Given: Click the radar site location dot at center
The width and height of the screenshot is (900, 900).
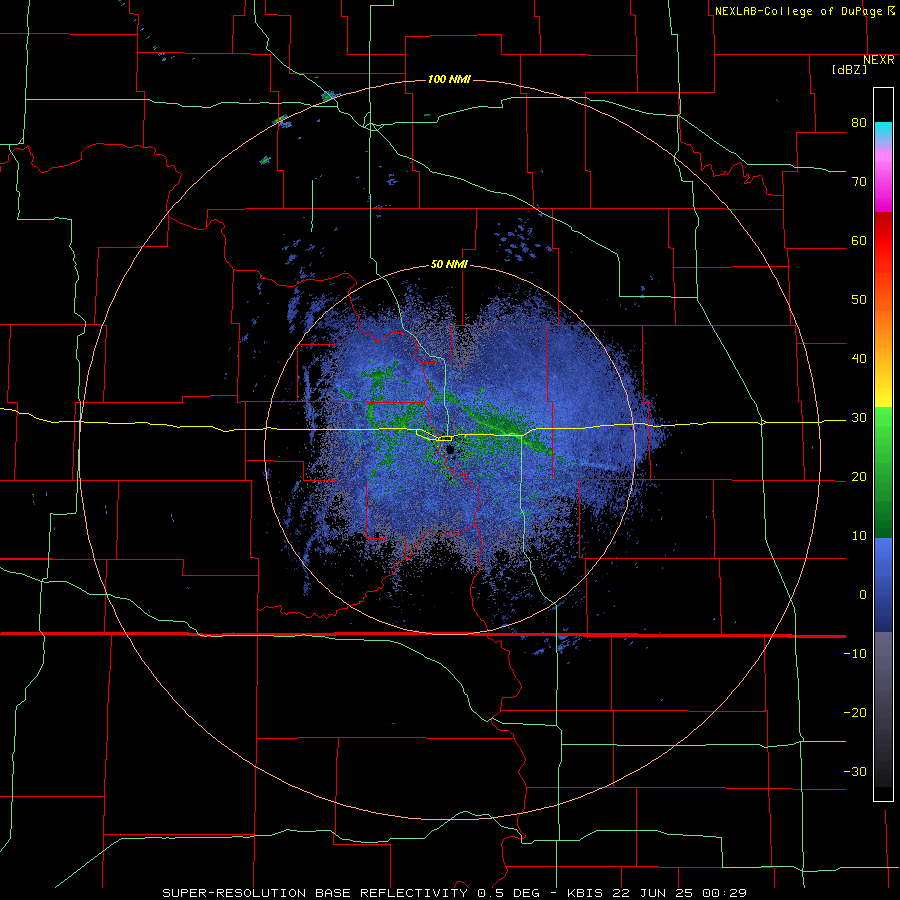Looking at the screenshot, I should pyautogui.click(x=450, y=449).
